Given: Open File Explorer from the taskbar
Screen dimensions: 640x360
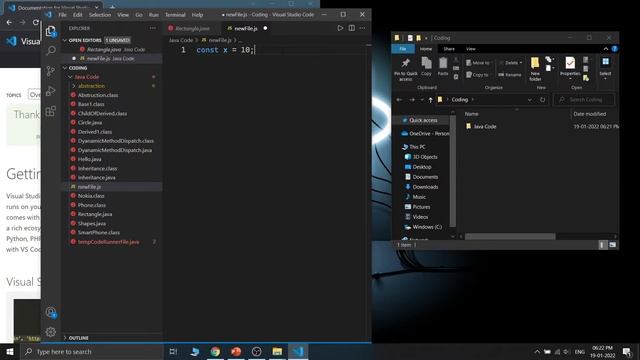Looking at the screenshot, I should 277,351.
